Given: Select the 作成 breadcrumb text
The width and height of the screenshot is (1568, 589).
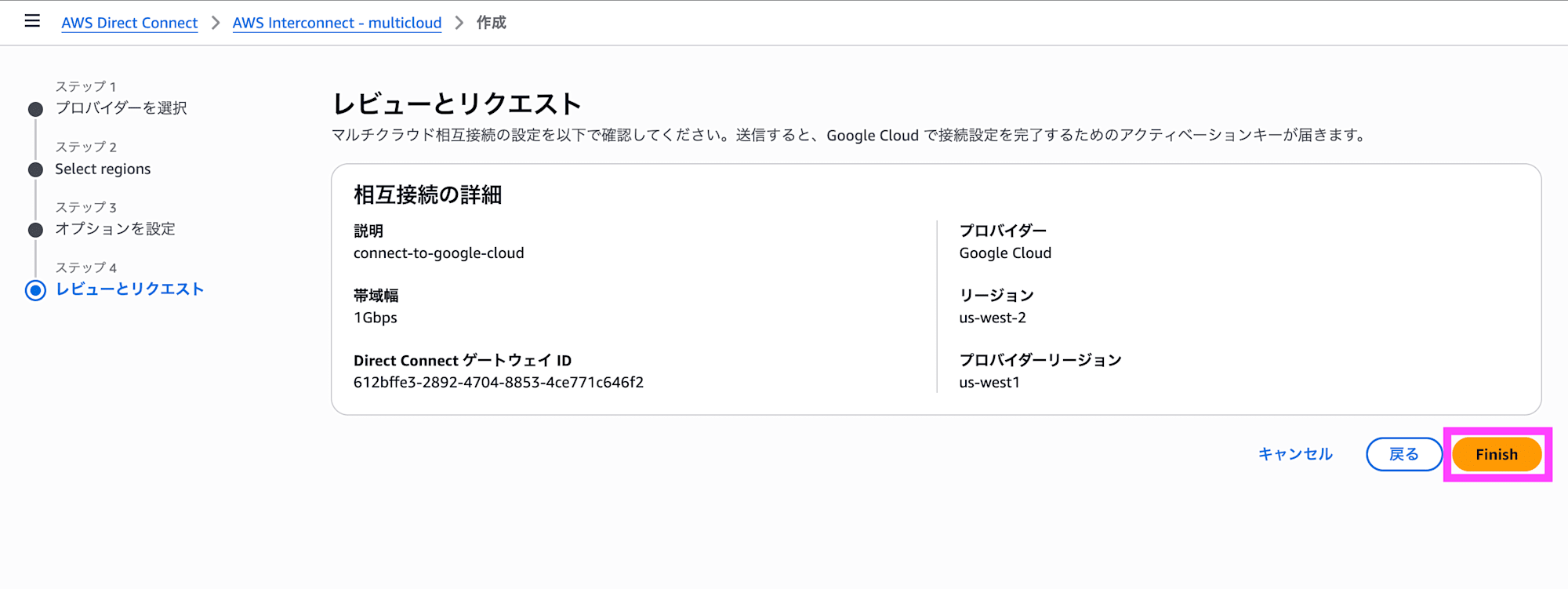Looking at the screenshot, I should [x=492, y=23].
